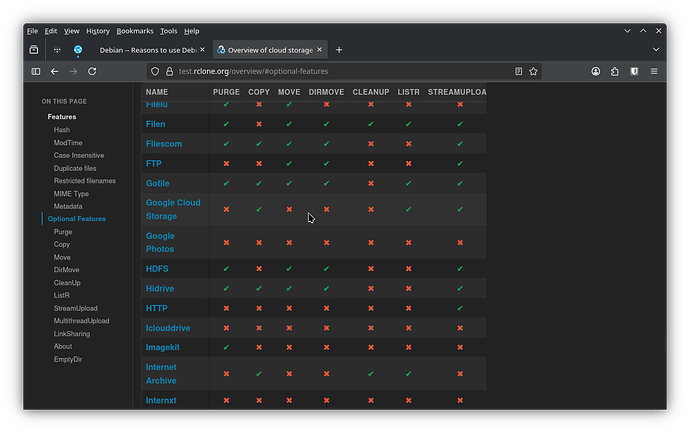Open the Edit menu
Screen dimensions: 690x432
pos(51,31)
